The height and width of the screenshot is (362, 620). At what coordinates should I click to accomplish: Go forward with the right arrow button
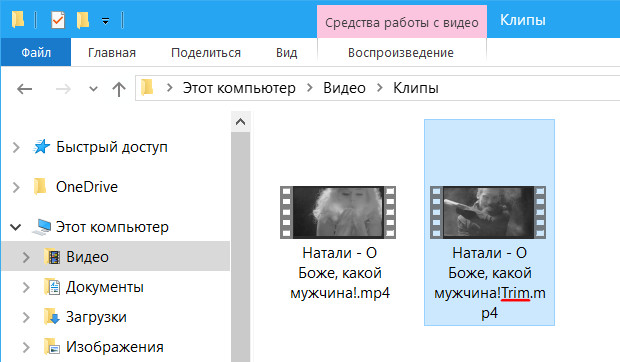pos(63,89)
